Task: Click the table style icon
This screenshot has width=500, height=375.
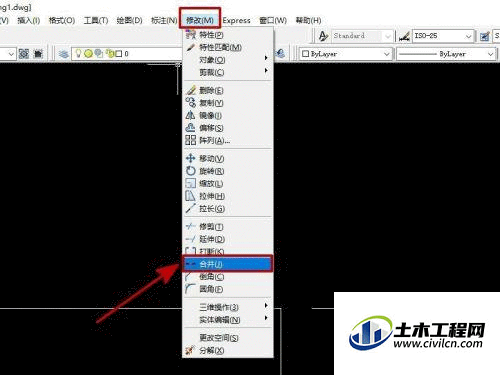Action: (484, 36)
